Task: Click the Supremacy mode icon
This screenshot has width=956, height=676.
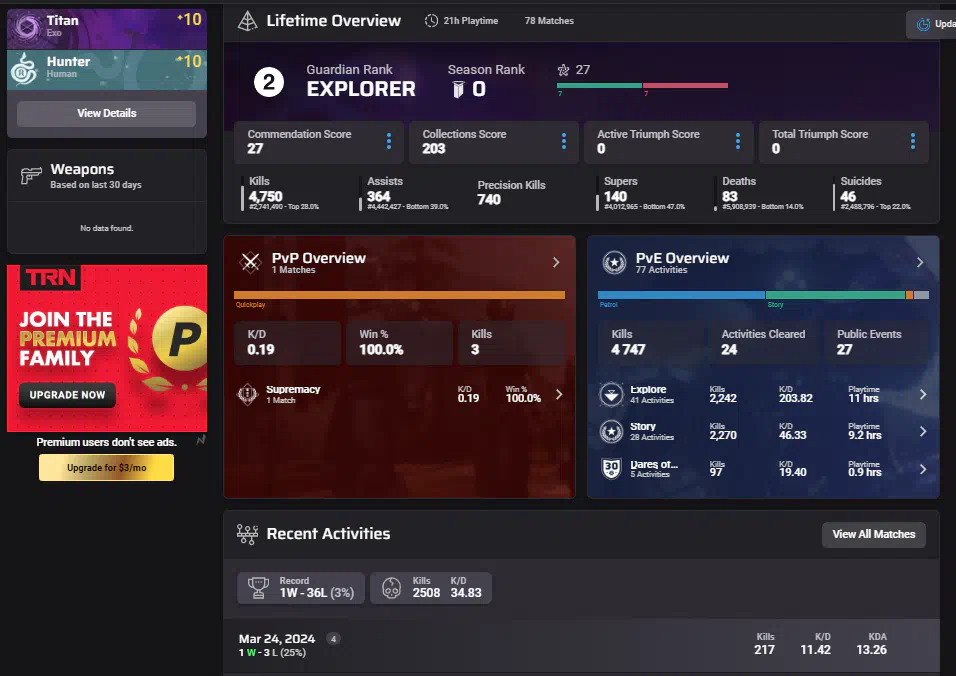Action: [246, 394]
